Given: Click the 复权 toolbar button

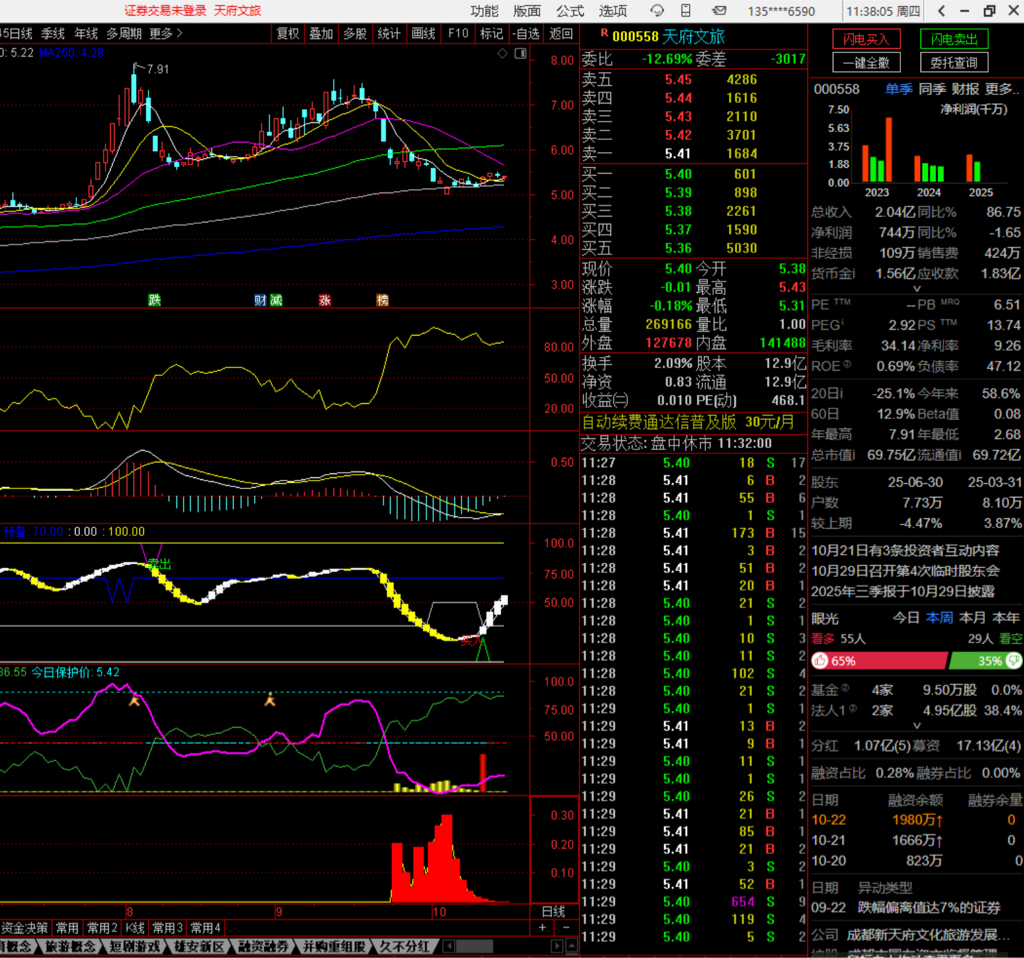Looking at the screenshot, I should (x=288, y=33).
